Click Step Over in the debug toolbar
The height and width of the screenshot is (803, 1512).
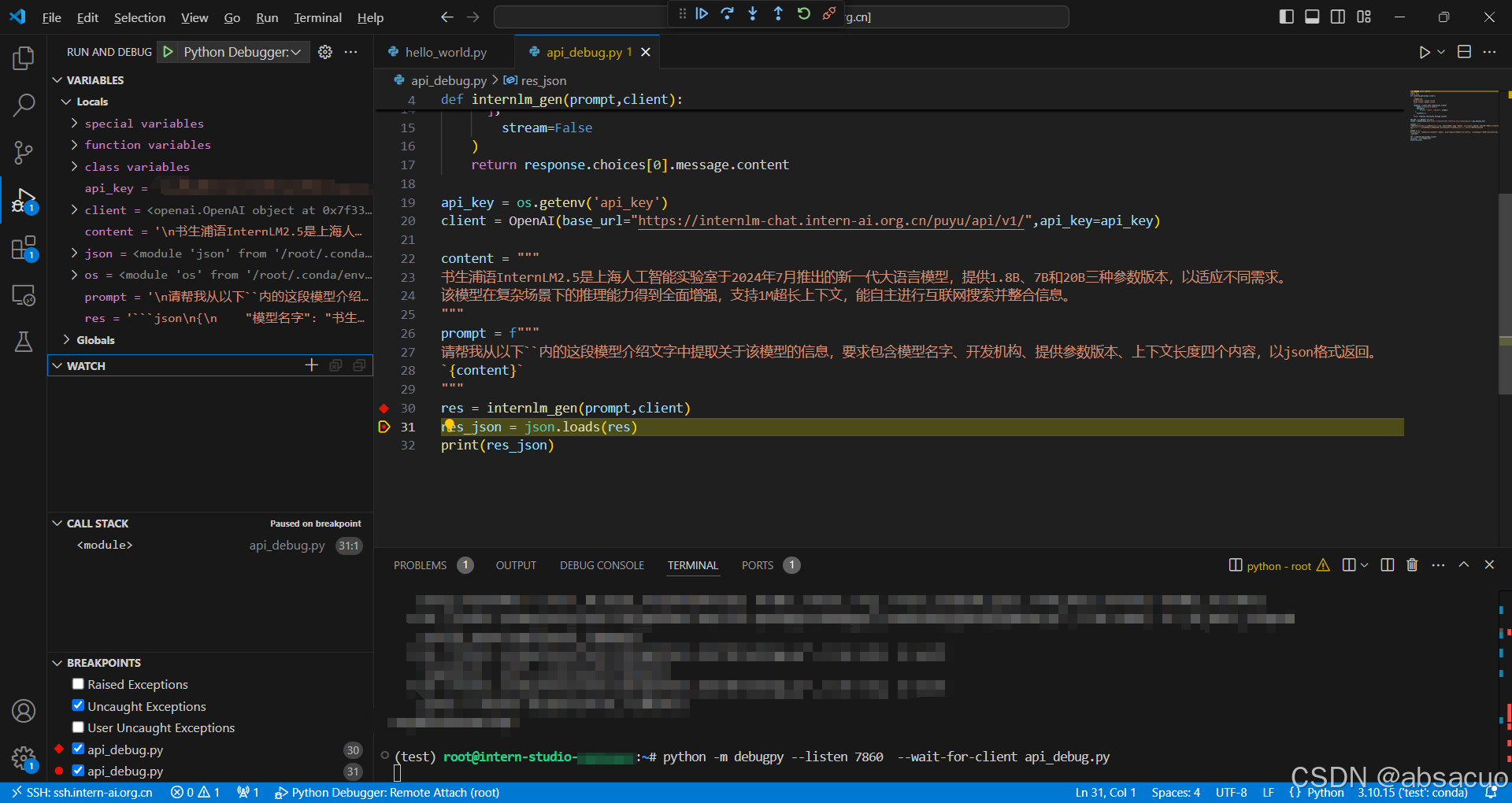tap(727, 14)
